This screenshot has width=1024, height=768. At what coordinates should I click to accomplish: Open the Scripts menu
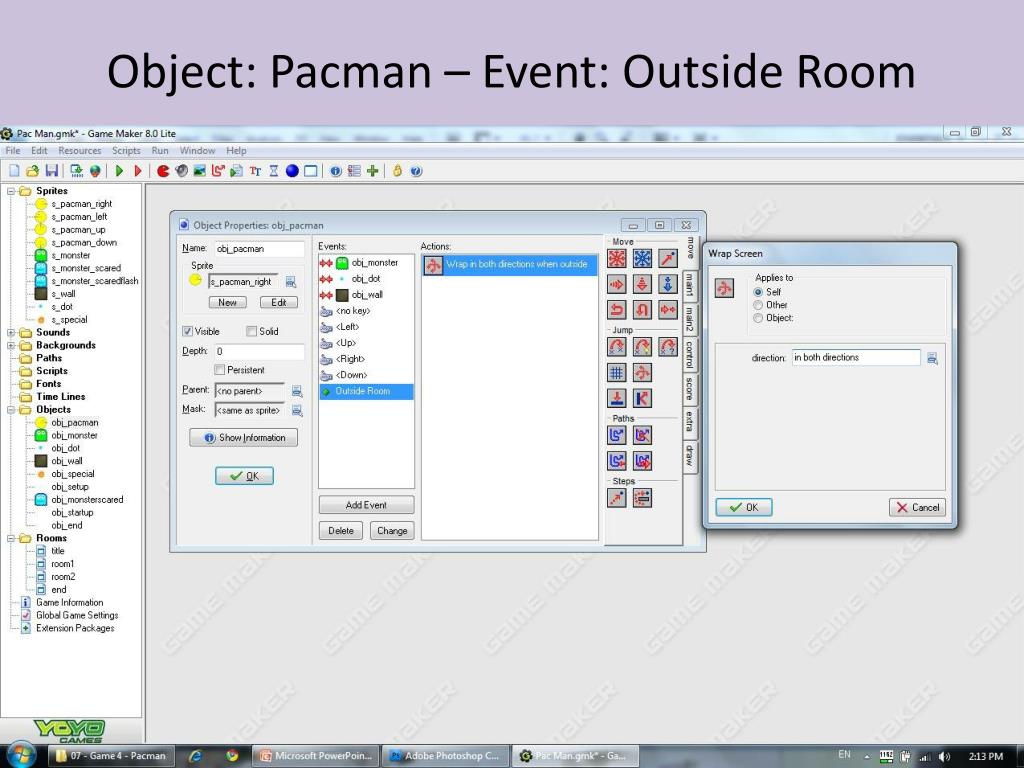(126, 150)
